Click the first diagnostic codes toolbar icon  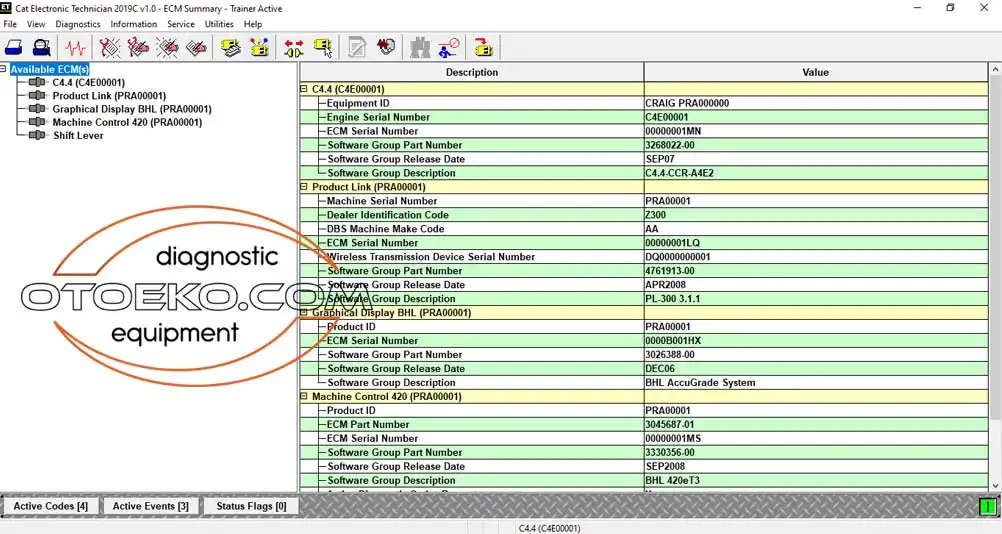tap(110, 47)
